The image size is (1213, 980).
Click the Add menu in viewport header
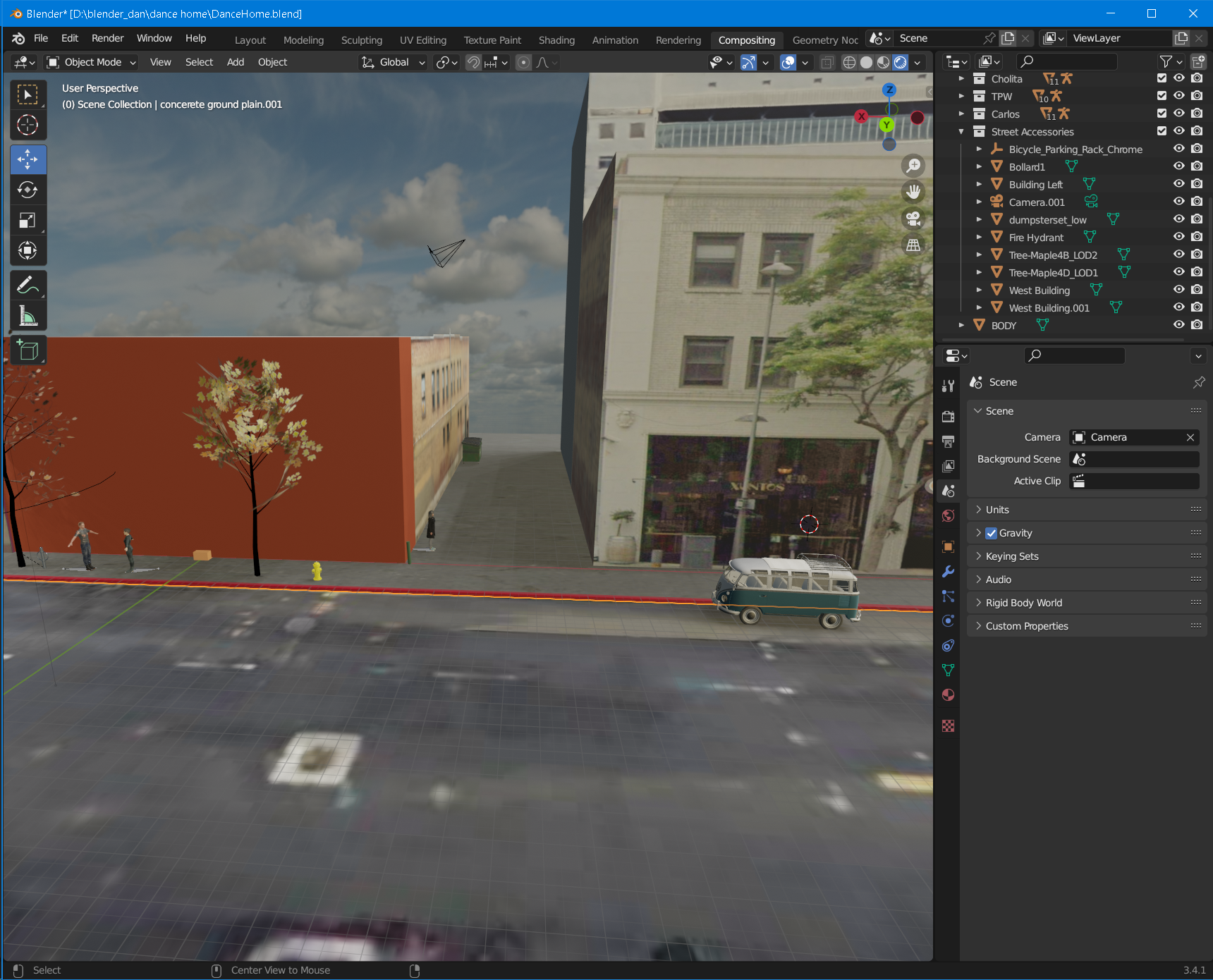235,62
